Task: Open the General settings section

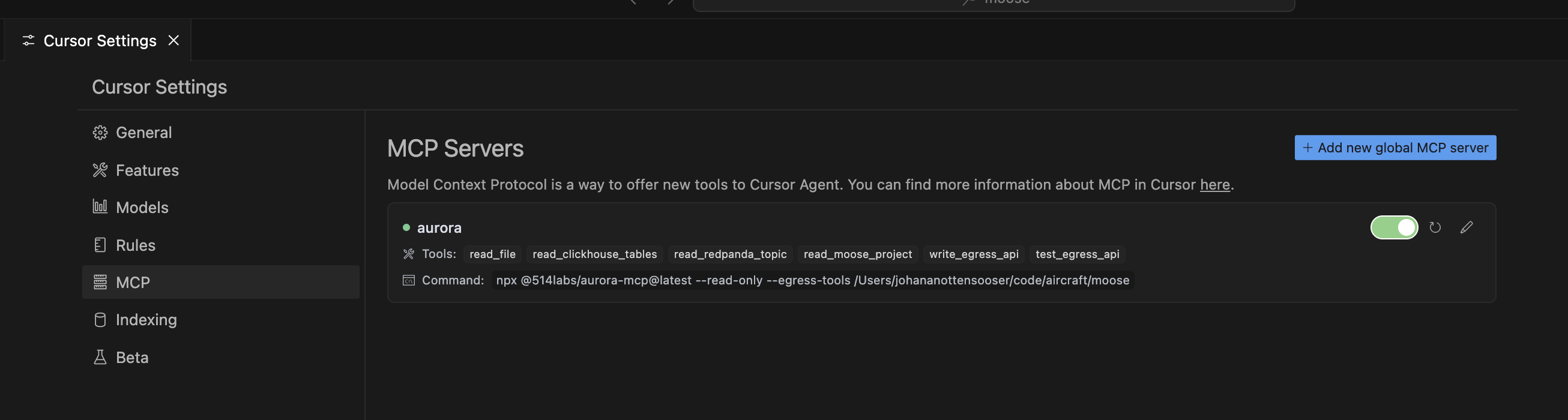Action: coord(220,133)
